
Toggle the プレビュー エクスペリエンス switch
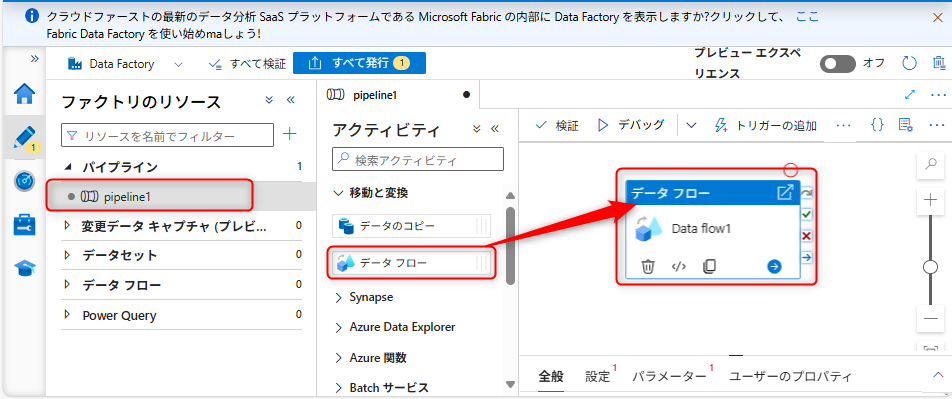[837, 63]
